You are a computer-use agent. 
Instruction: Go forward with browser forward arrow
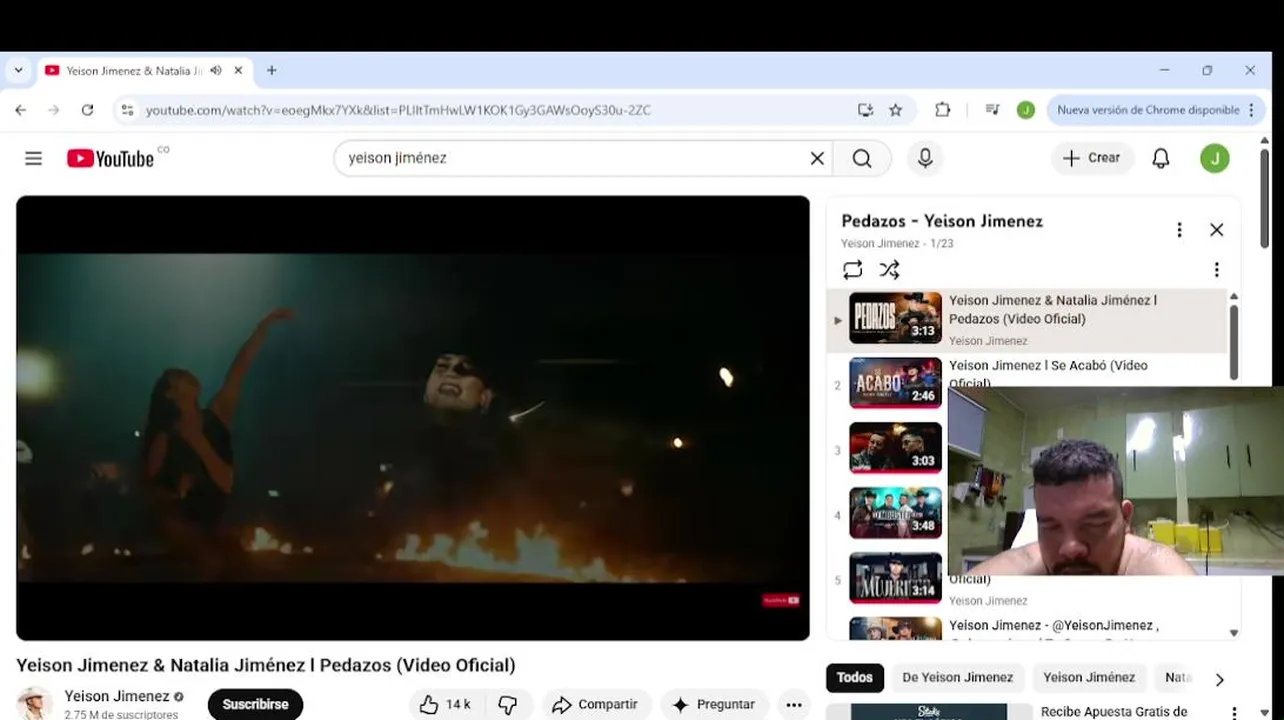(54, 110)
